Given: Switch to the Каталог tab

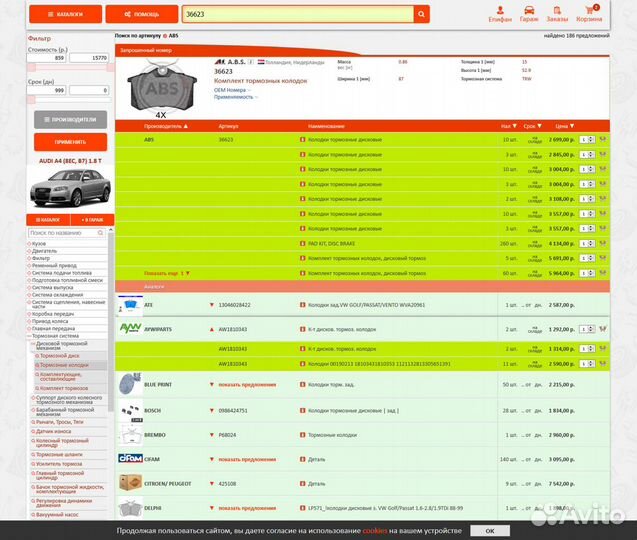Looking at the screenshot, I should (48, 220).
